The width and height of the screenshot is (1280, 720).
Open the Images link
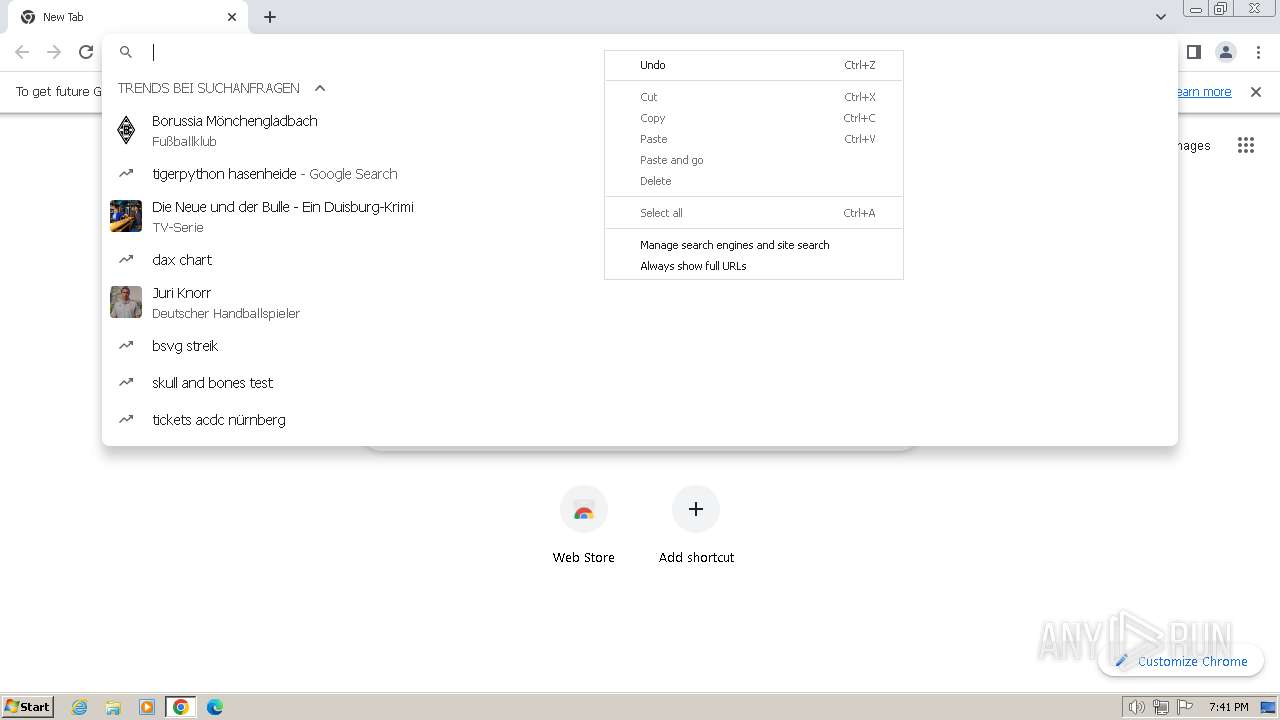(1194, 146)
